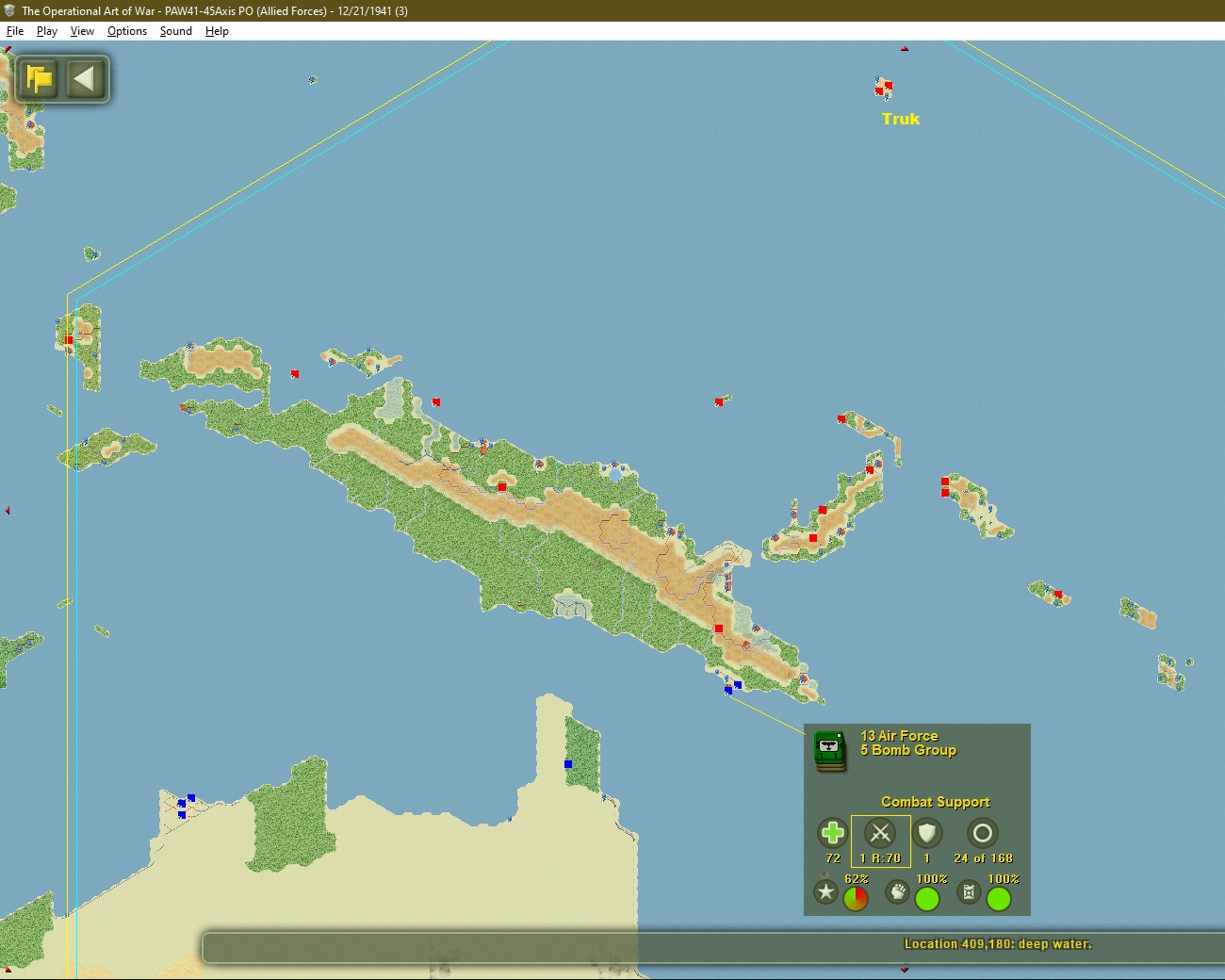Image resolution: width=1225 pixels, height=980 pixels.
Task: Click the star proficiency icon
Action: coord(825,891)
